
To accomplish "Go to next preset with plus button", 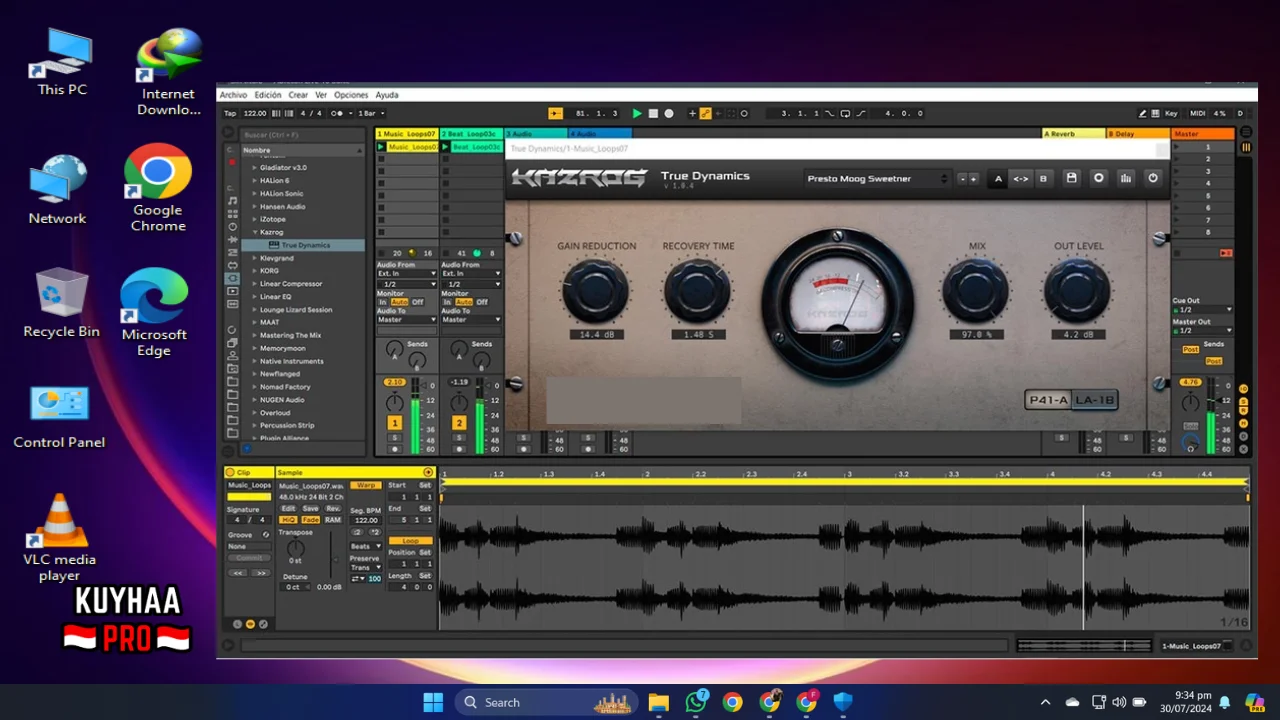I will point(973,179).
